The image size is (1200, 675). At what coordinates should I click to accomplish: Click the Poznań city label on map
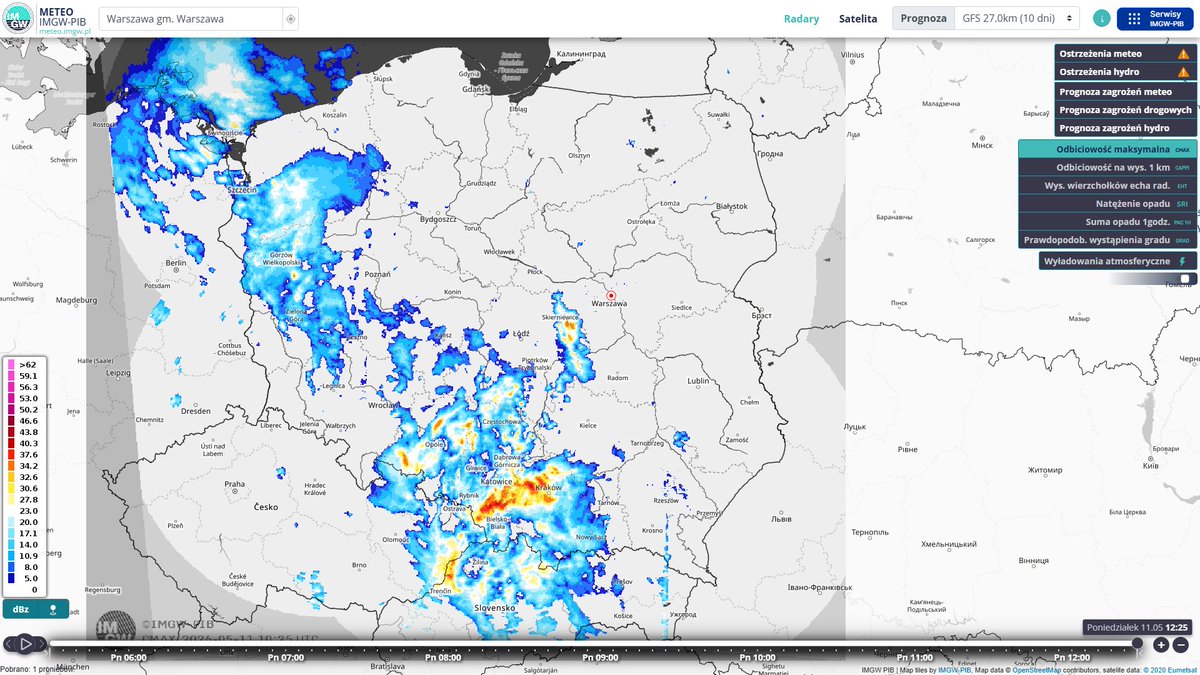(x=377, y=272)
